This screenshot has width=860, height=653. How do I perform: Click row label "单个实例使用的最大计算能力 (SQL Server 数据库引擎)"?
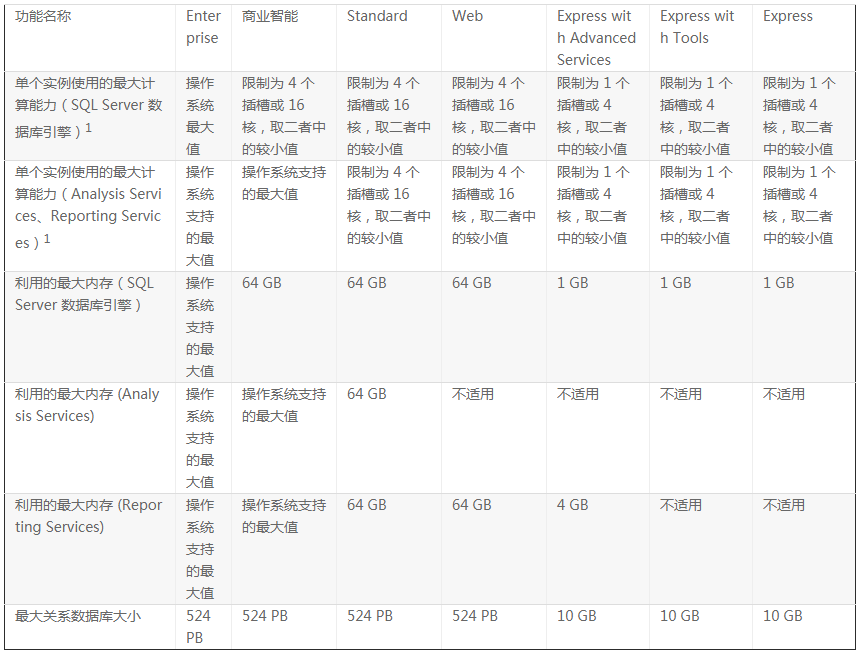(x=88, y=107)
